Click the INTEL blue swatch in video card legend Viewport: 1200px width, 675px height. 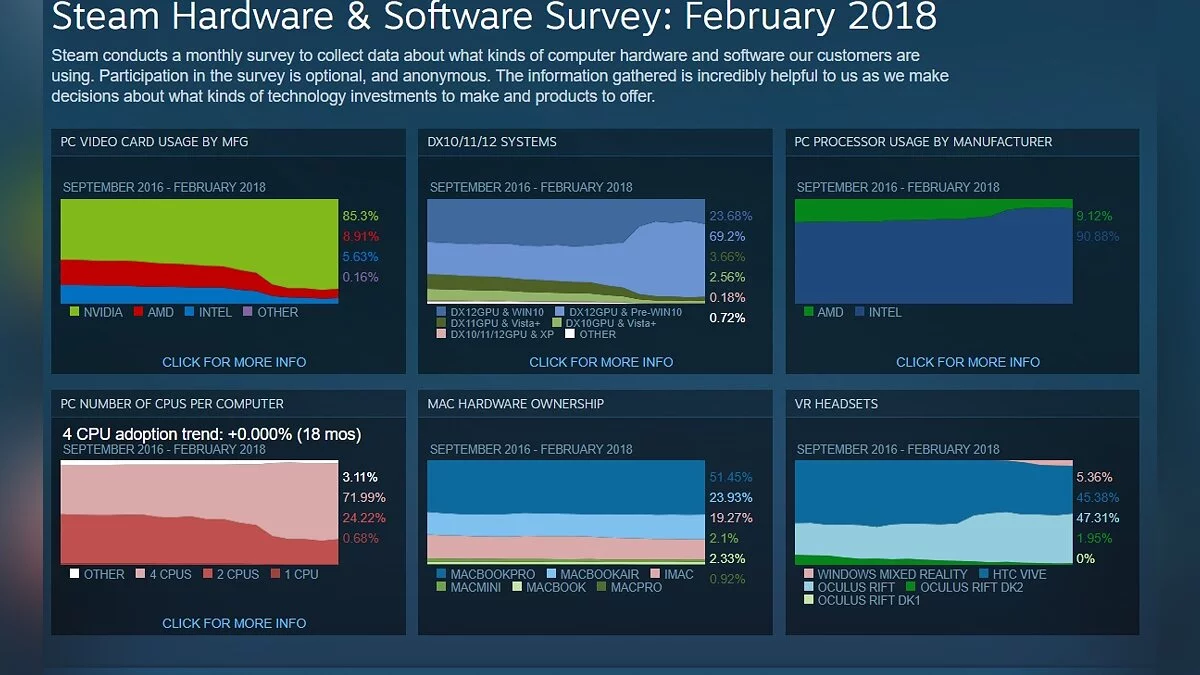pyautogui.click(x=187, y=312)
